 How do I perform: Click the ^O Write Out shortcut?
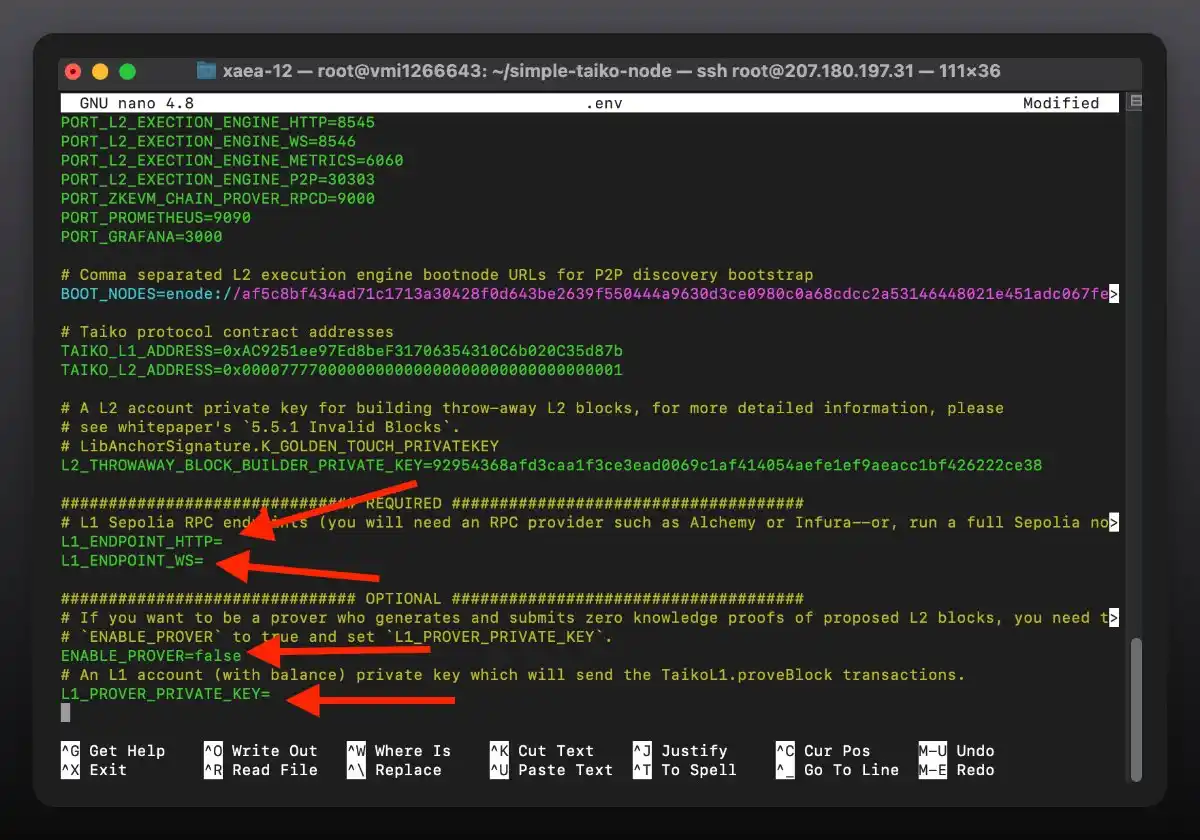point(260,751)
